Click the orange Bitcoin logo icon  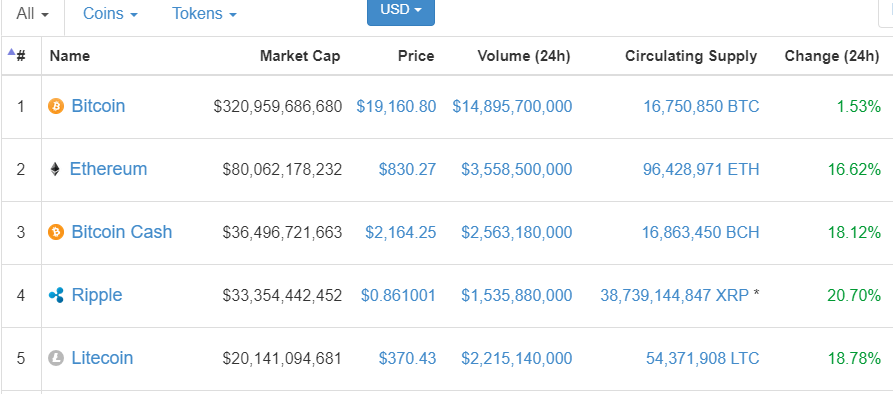56,106
